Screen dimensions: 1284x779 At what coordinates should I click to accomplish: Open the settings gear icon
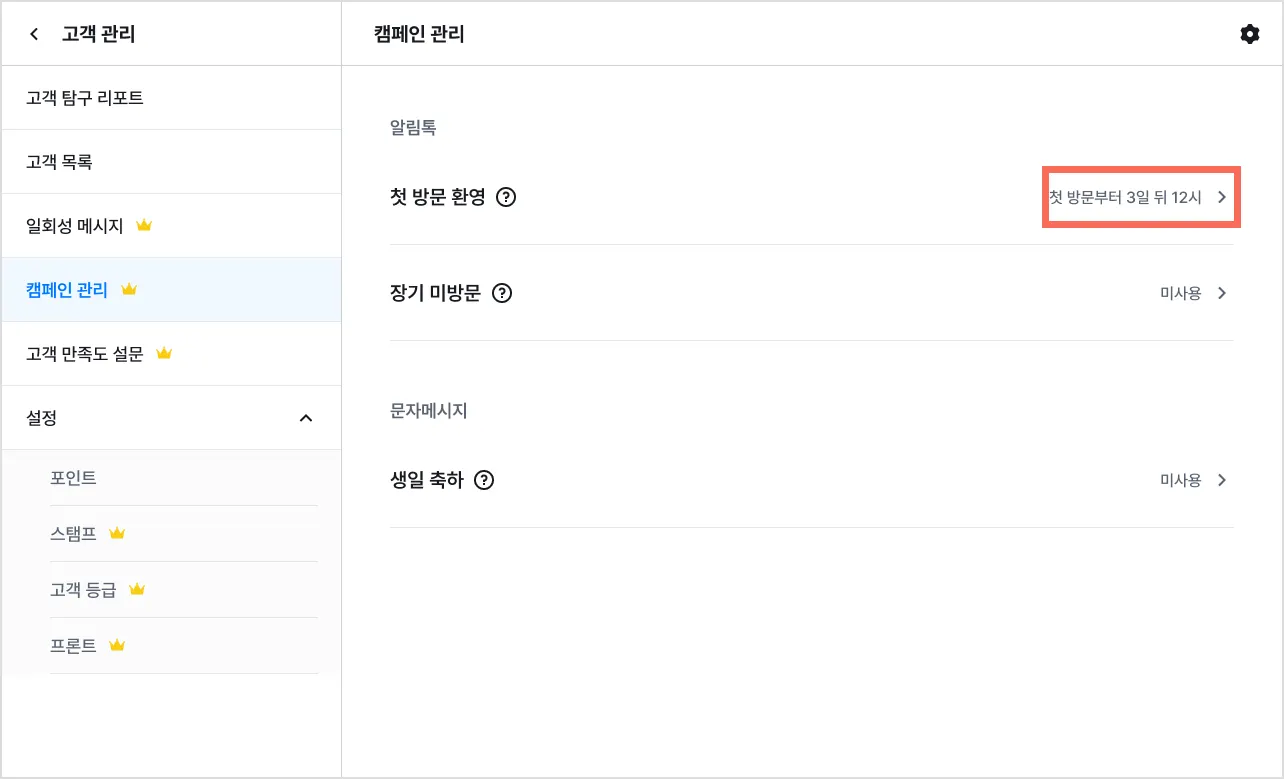(1249, 35)
